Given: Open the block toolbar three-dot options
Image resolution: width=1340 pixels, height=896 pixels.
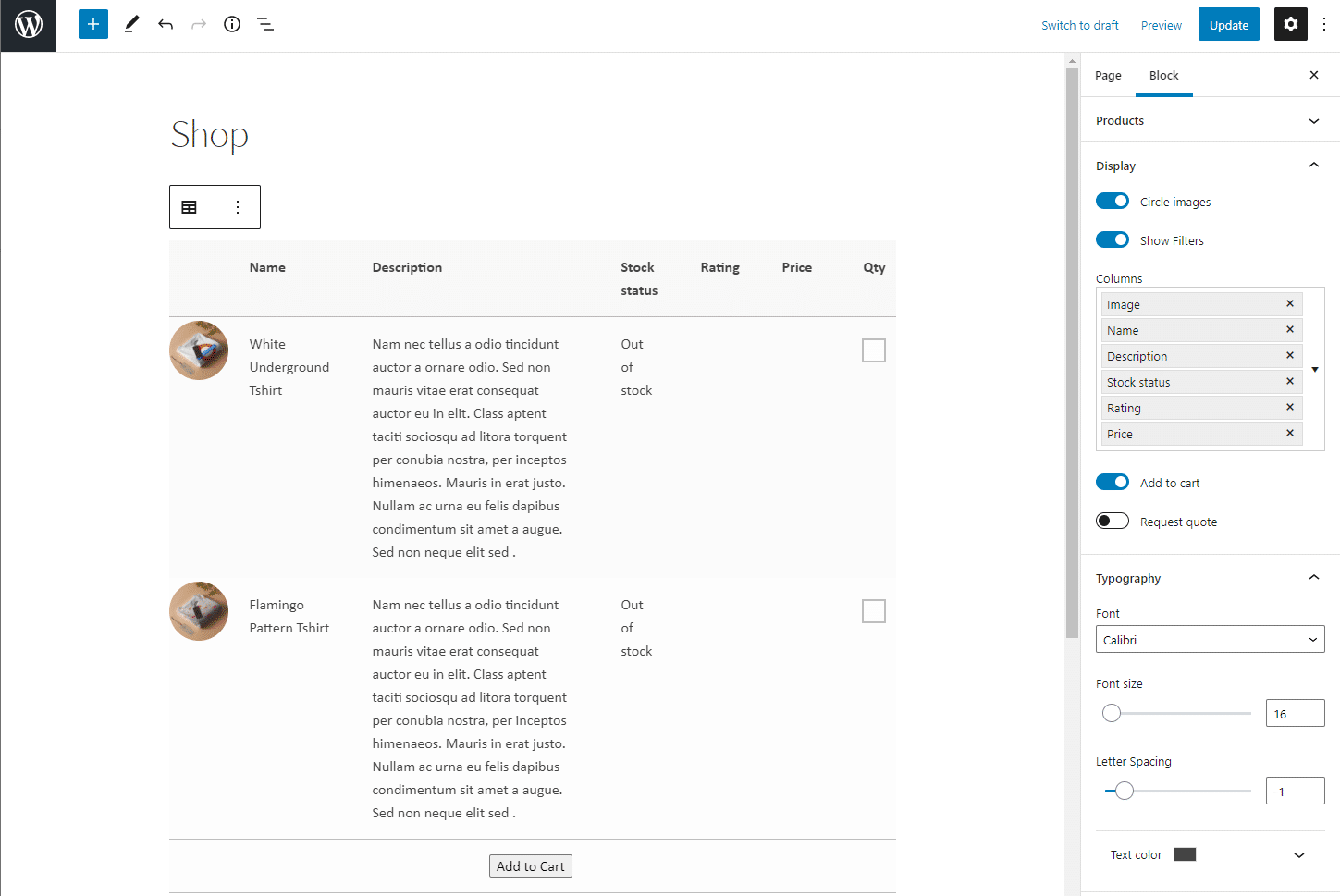Looking at the screenshot, I should (238, 207).
